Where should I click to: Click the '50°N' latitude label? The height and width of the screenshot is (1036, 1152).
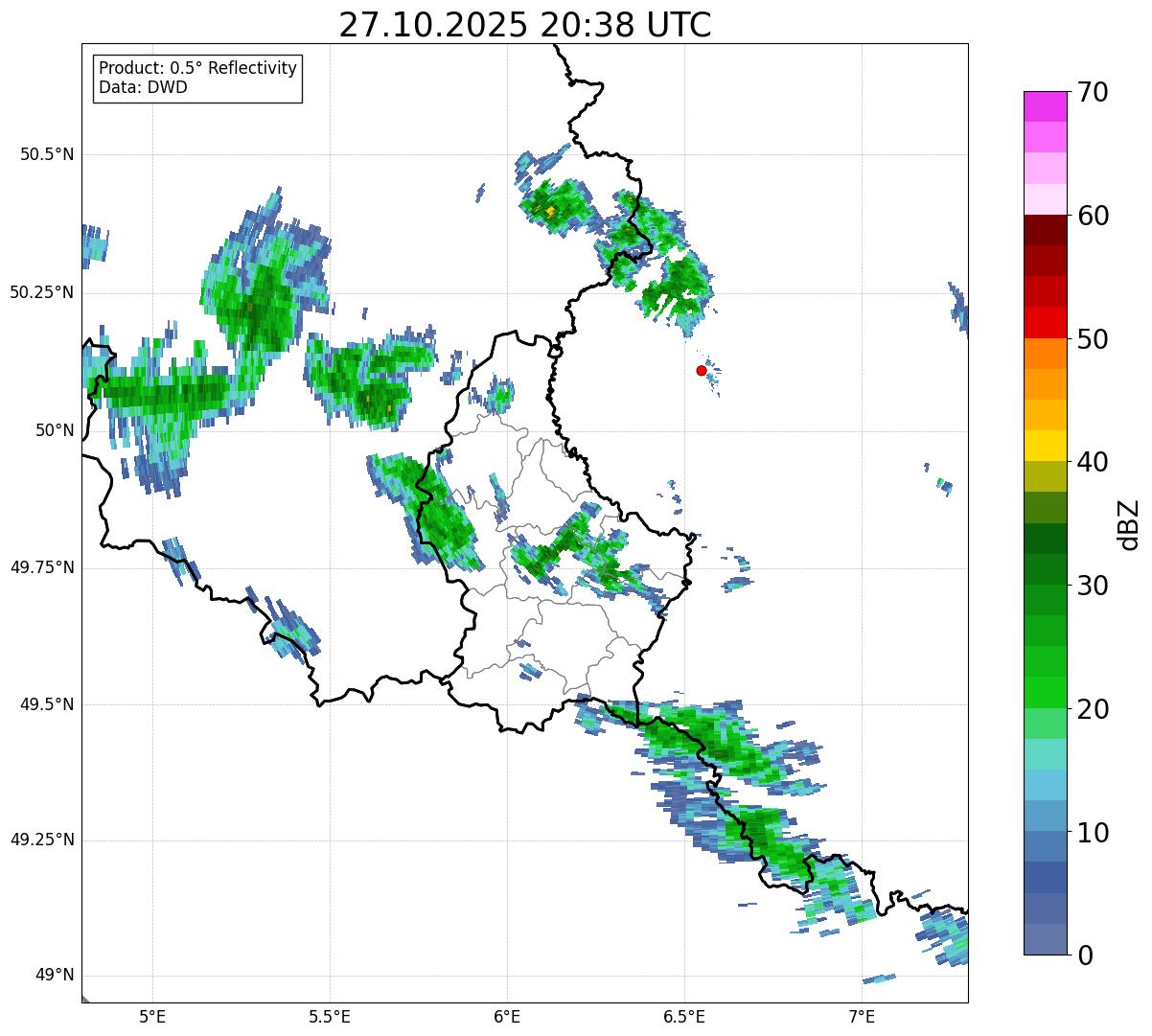(x=55, y=430)
